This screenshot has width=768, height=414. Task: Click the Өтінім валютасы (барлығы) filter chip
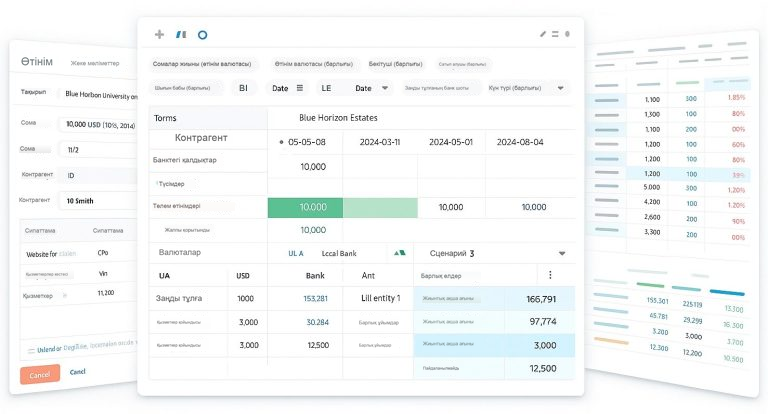click(313, 64)
